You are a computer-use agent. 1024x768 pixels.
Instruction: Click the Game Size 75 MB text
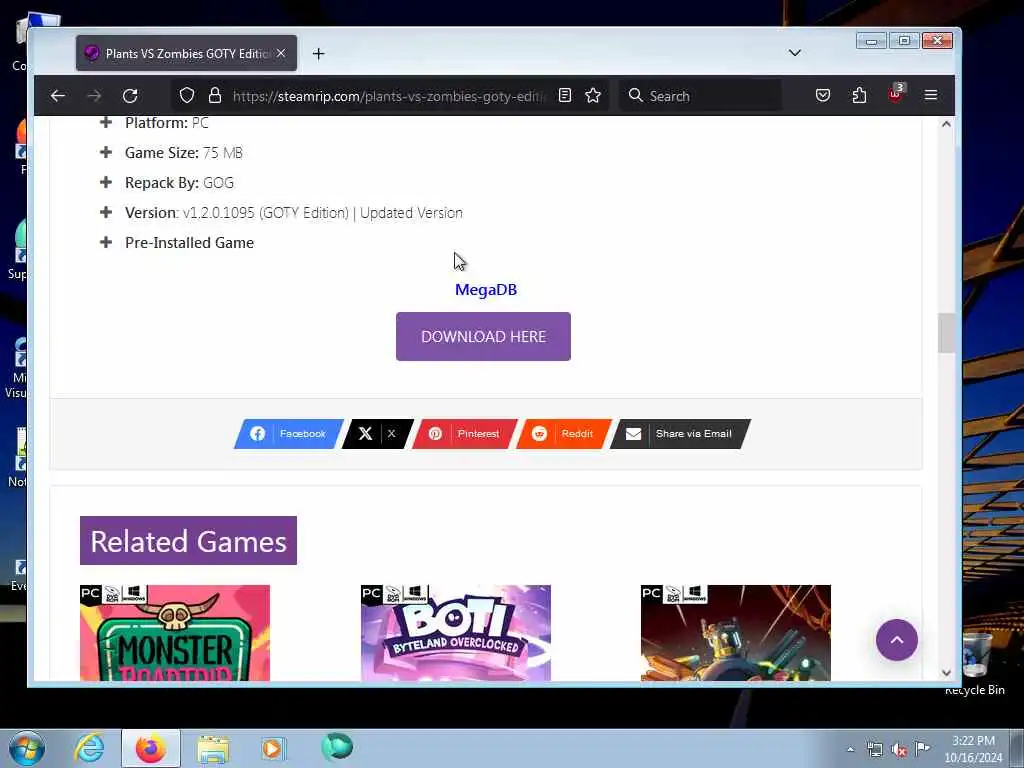184,153
